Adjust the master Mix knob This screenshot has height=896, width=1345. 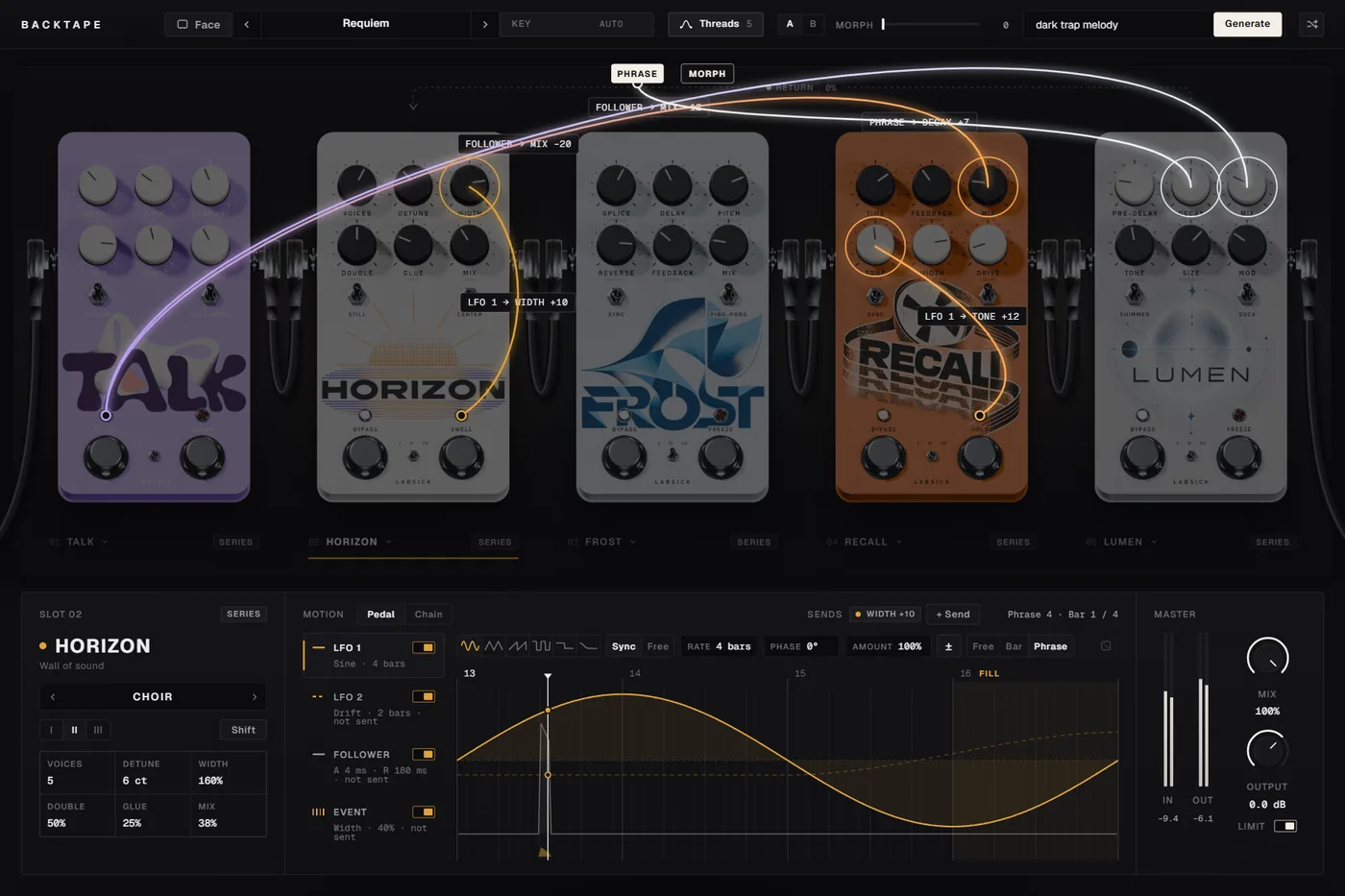point(1267,658)
